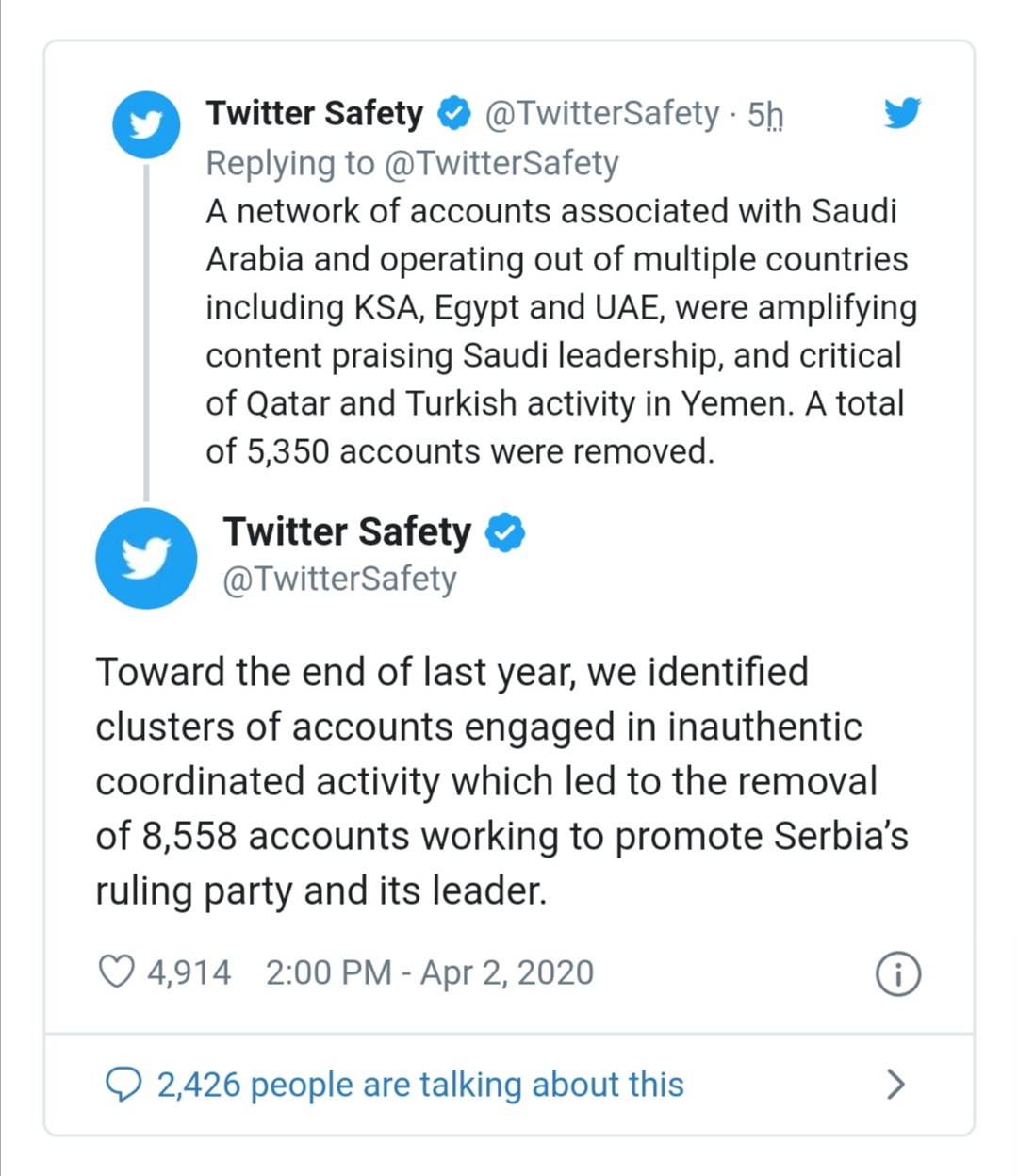Click the main tweet text about Serbia's ruling party
Screen dimensions: 1018x1176
pyautogui.click(x=500, y=781)
